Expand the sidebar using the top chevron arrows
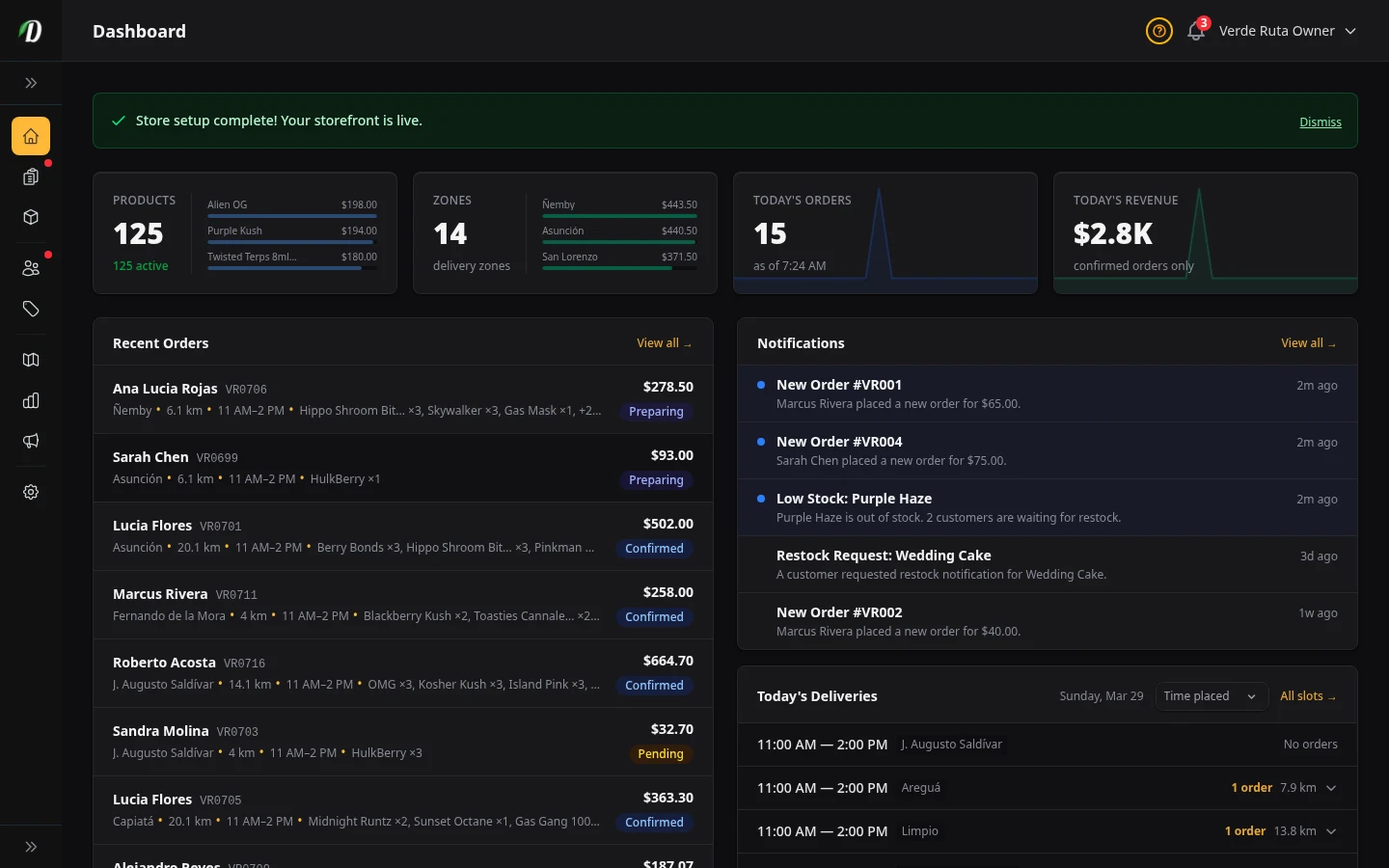The image size is (1389, 868). 31,83
